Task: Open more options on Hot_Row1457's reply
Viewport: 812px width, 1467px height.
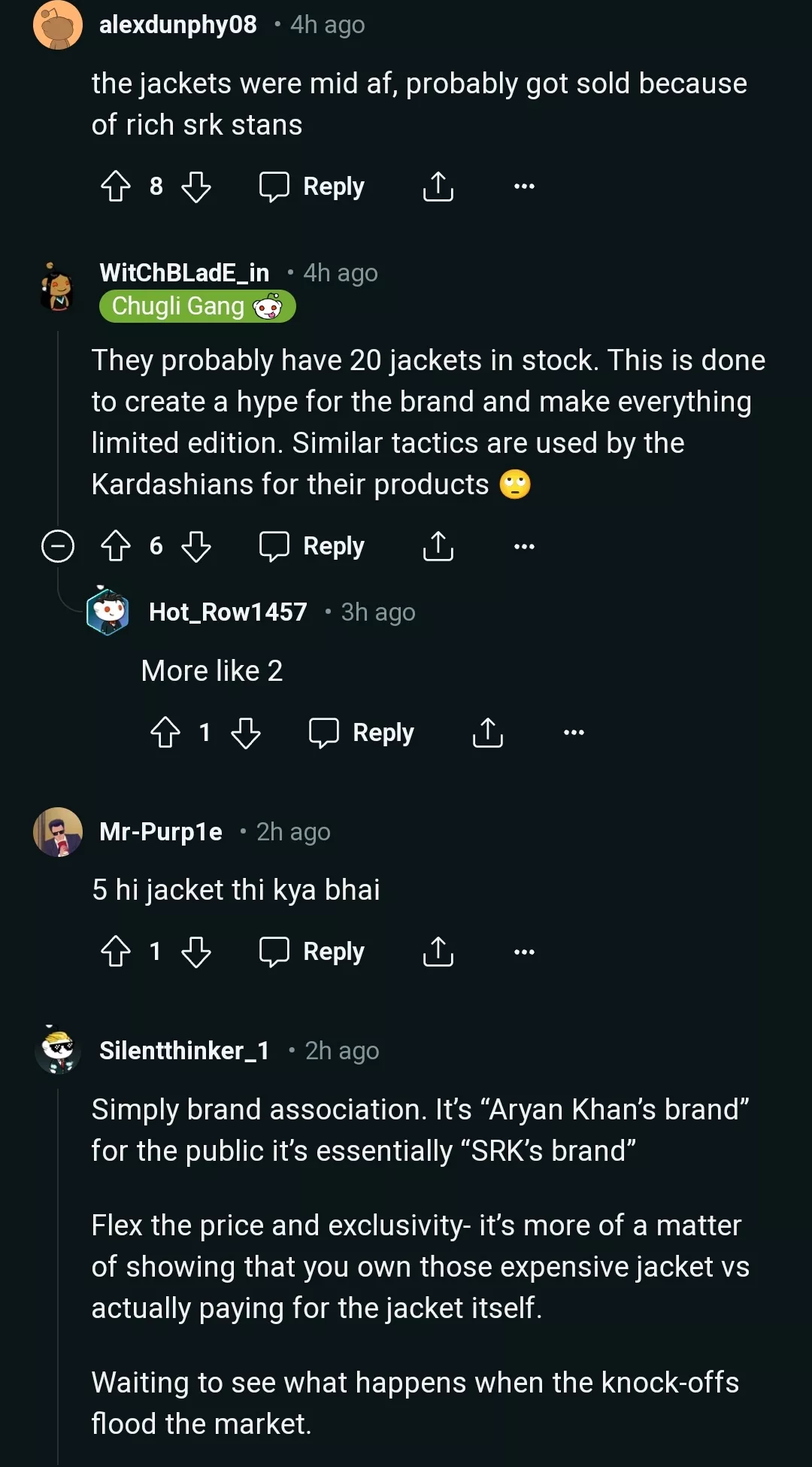Action: click(574, 733)
